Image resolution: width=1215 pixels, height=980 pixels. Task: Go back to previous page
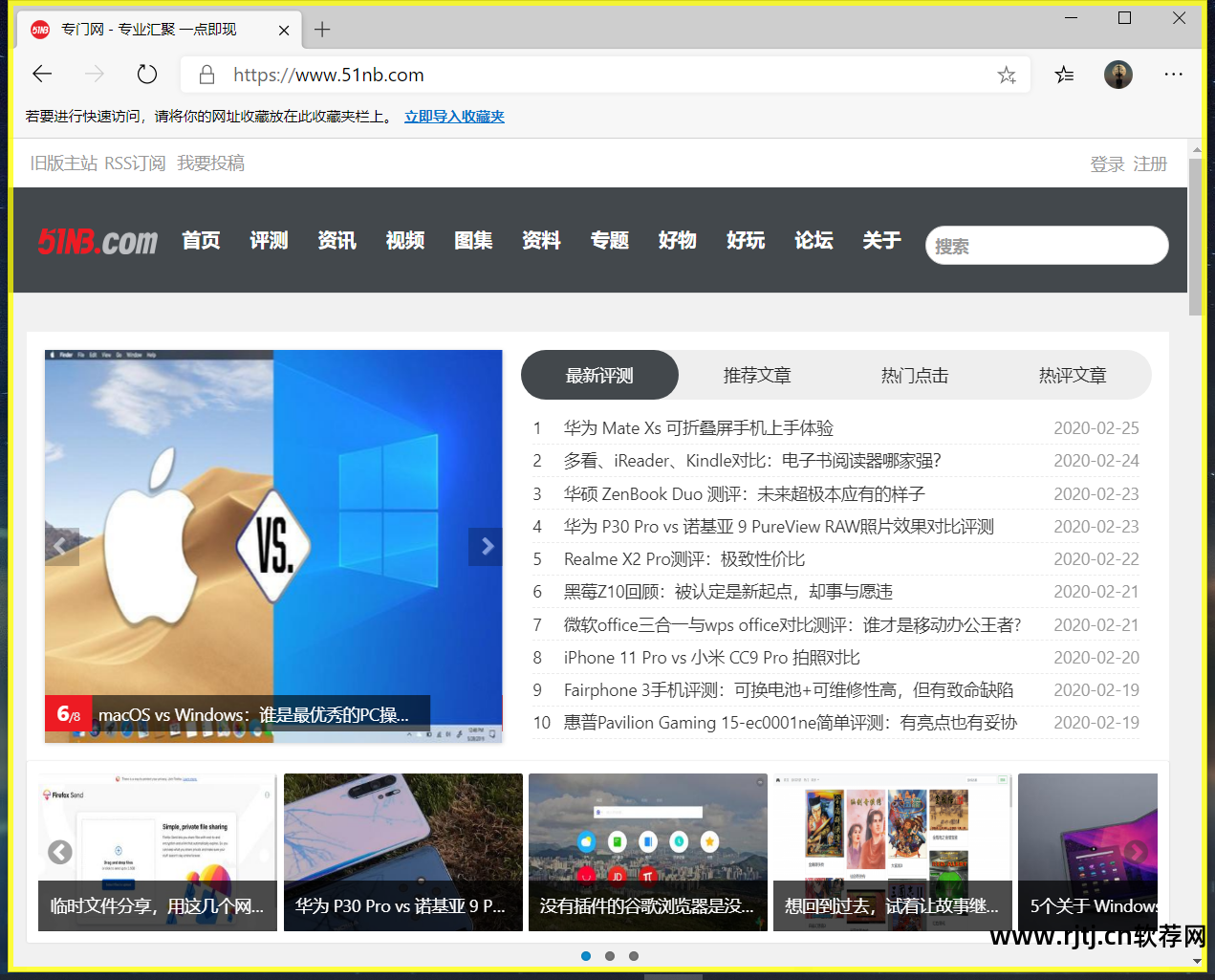pyautogui.click(x=42, y=75)
